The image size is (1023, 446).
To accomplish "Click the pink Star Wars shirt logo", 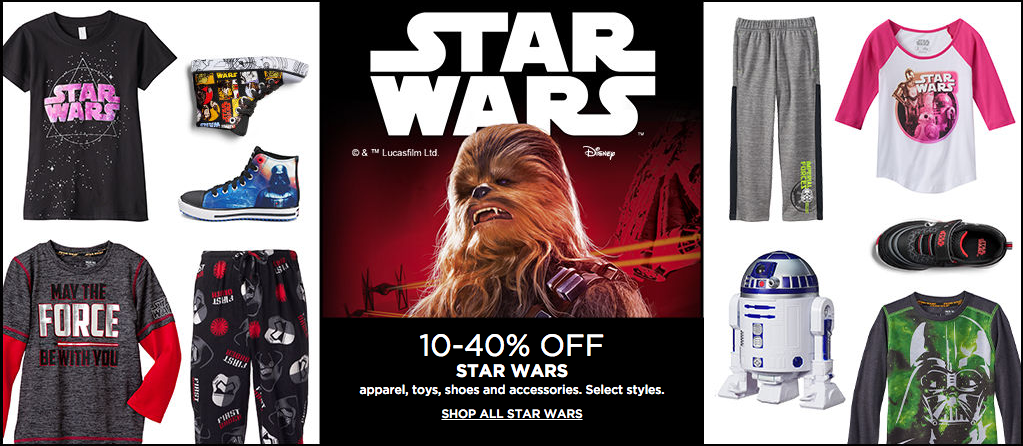I will [x=82, y=102].
